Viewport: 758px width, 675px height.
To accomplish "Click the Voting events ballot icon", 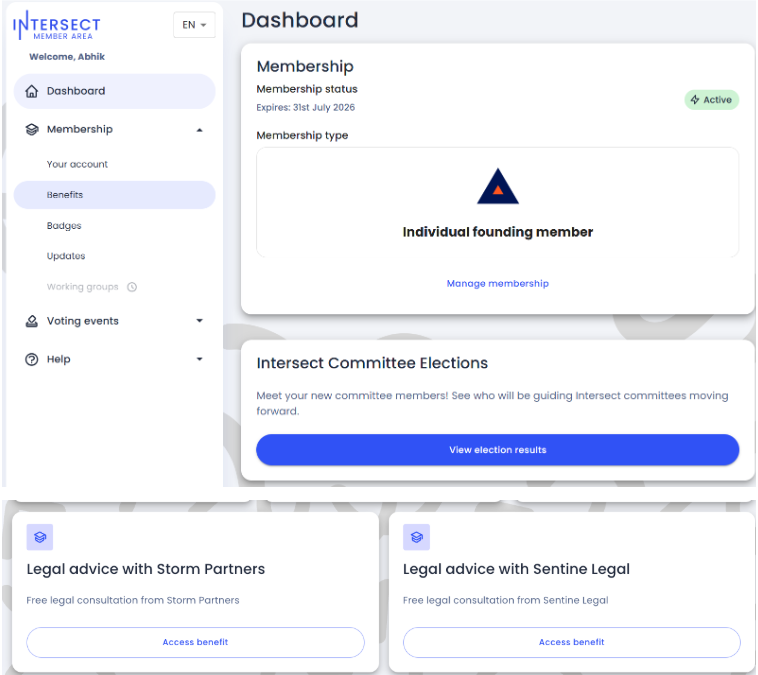I will (31, 321).
